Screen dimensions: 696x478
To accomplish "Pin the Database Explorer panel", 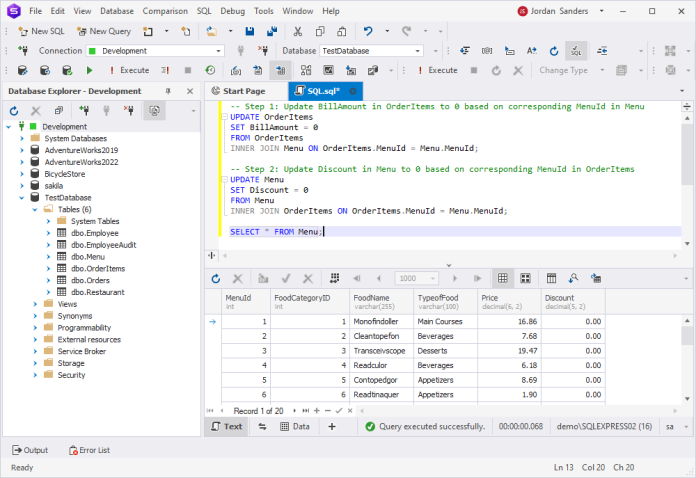I will (168, 91).
